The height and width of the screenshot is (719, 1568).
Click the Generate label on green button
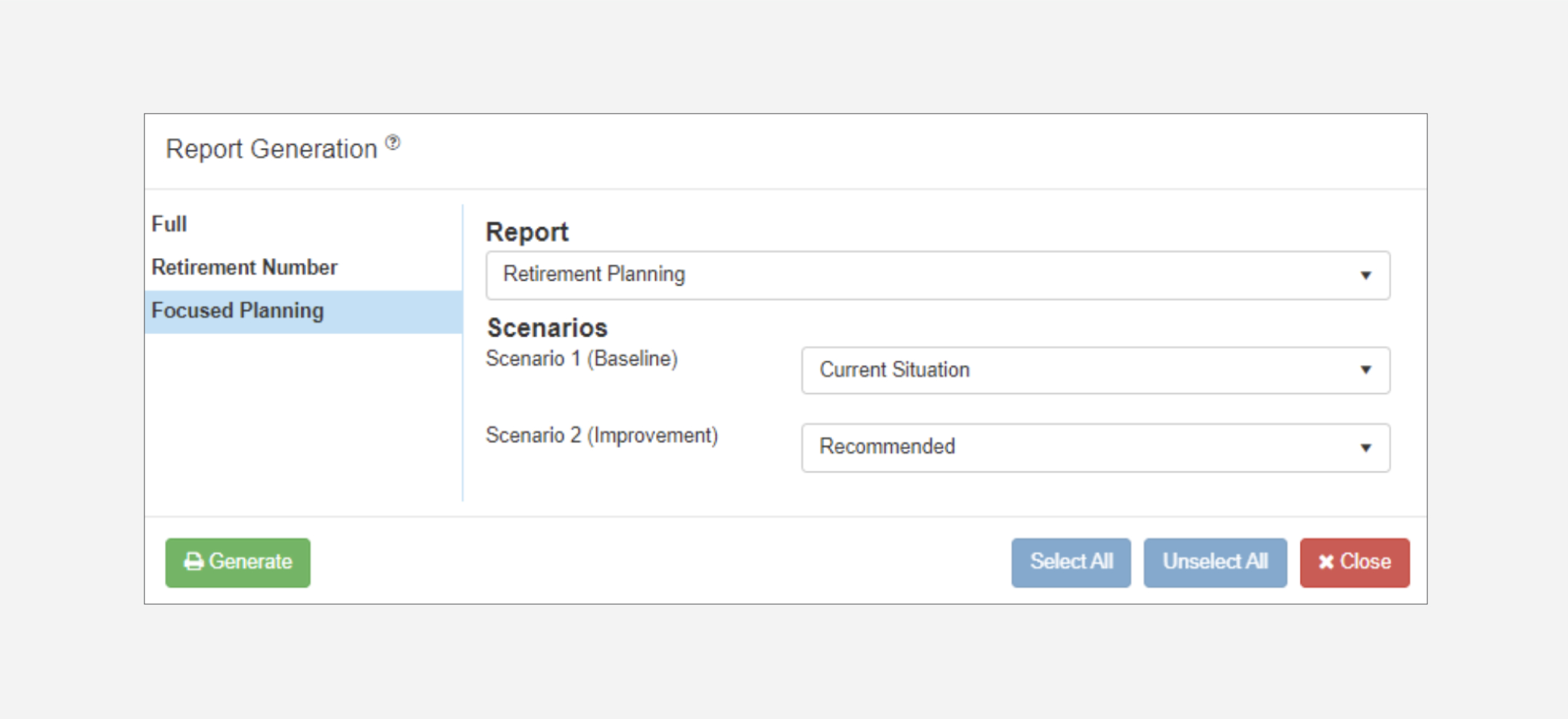[251, 562]
